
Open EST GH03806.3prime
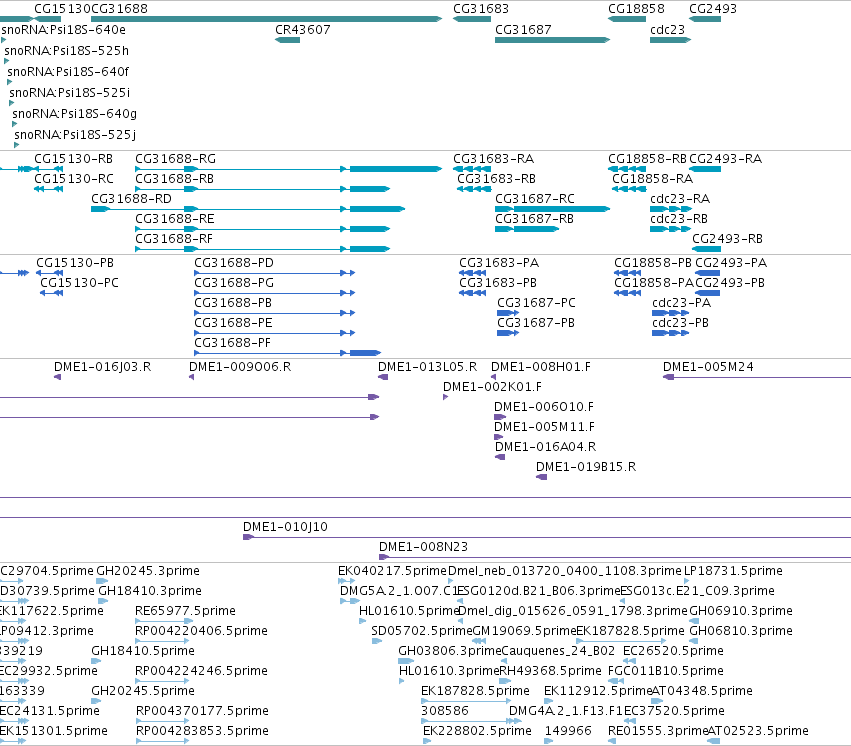coord(406,661)
